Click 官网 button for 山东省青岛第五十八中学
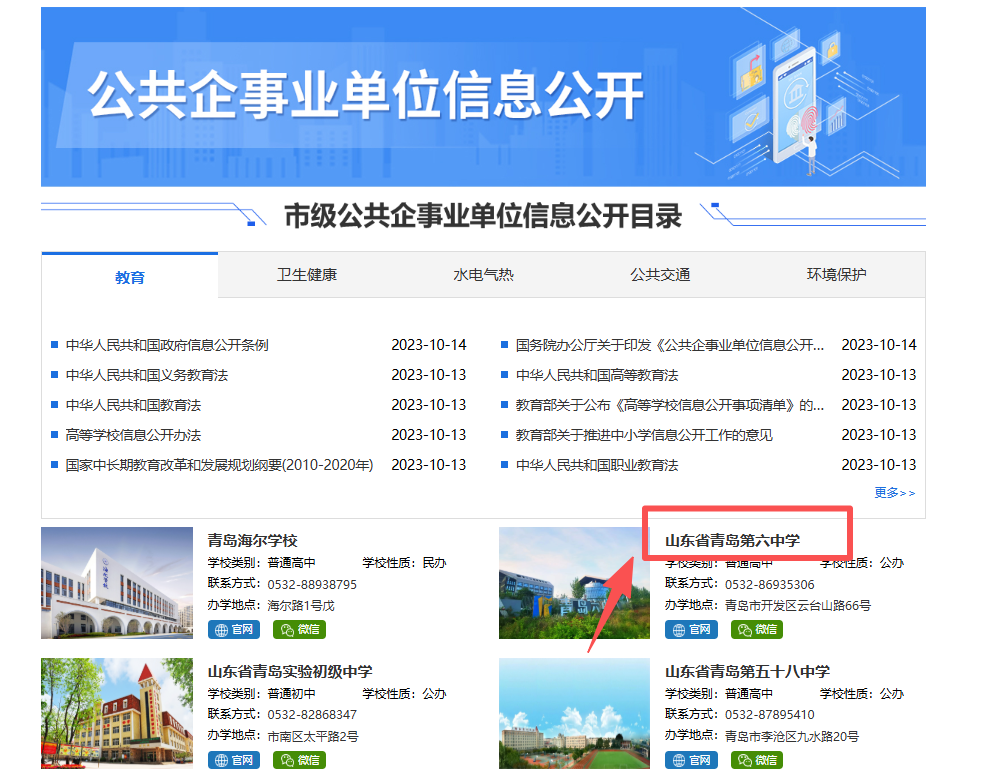Viewport: 1005px width, 777px height. pos(691,761)
